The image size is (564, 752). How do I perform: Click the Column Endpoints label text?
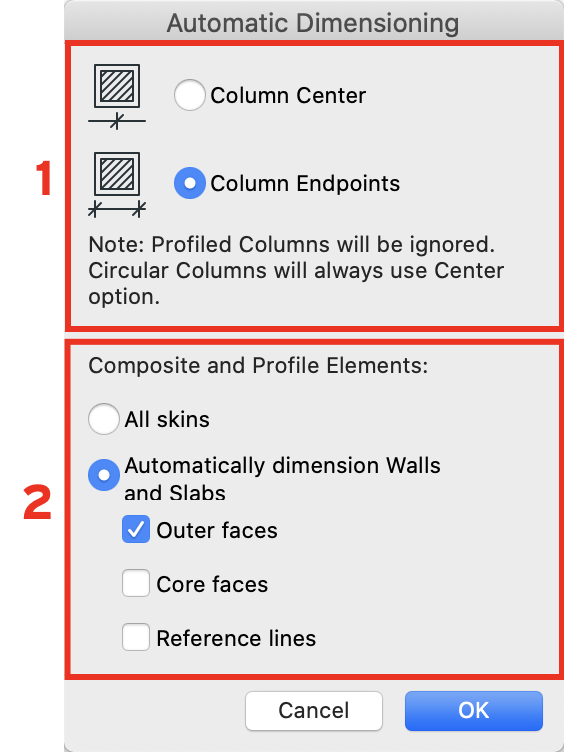click(x=305, y=184)
